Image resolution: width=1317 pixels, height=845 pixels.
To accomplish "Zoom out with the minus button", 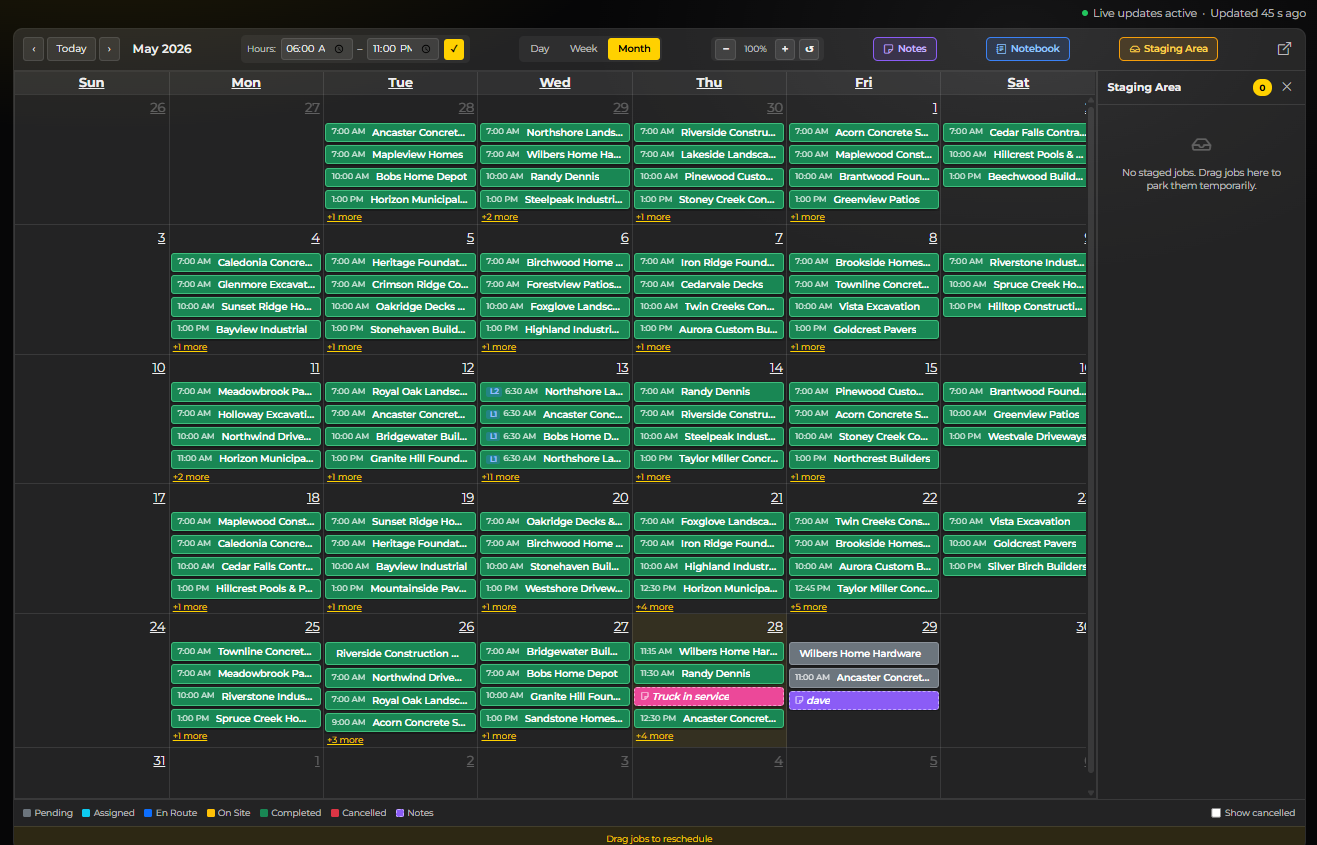I will tap(726, 49).
